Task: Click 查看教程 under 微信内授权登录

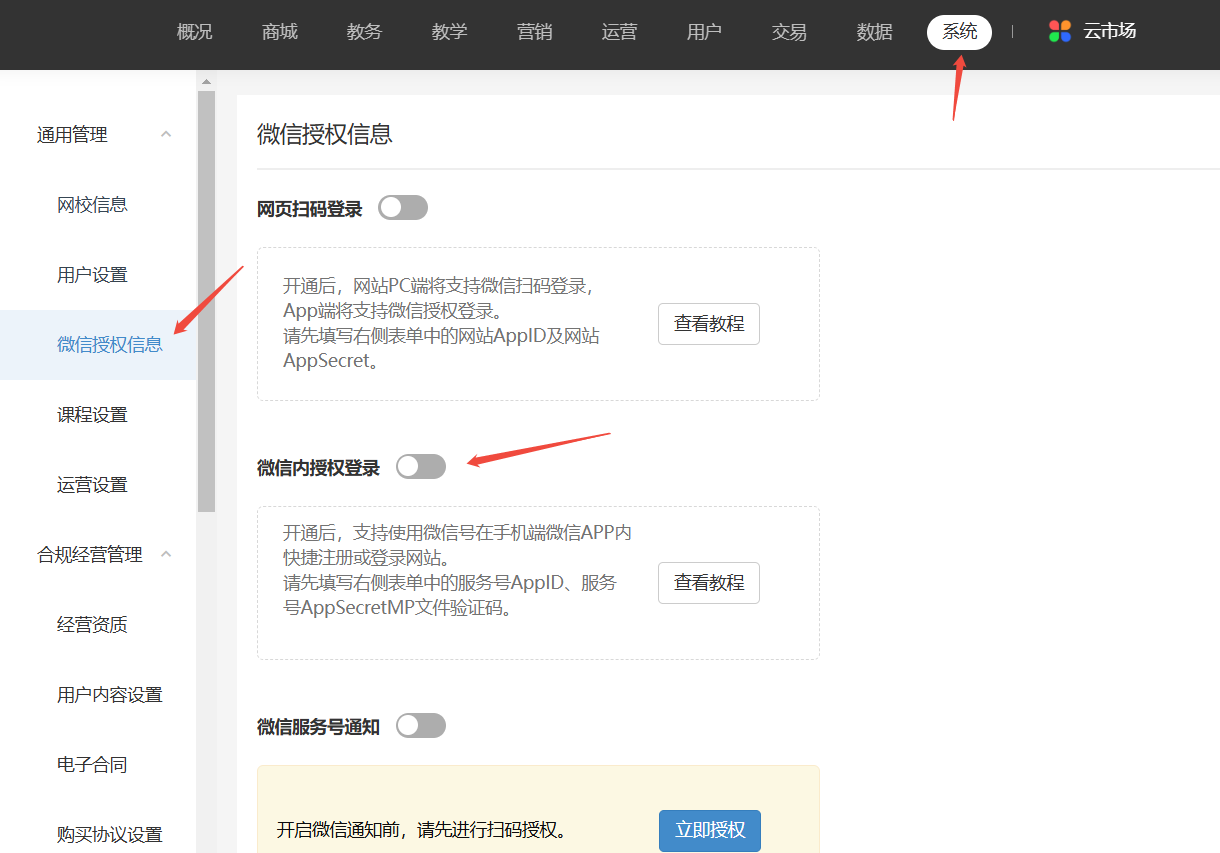Action: (x=708, y=583)
